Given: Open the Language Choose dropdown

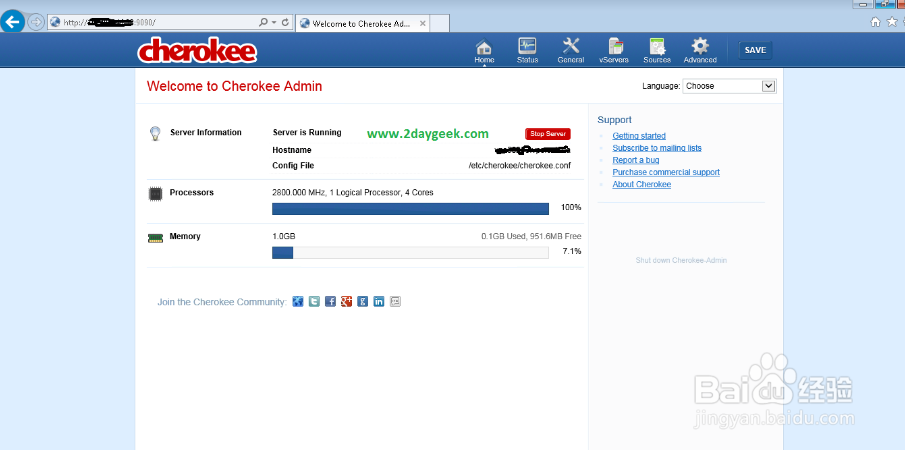Looking at the screenshot, I should coord(730,86).
